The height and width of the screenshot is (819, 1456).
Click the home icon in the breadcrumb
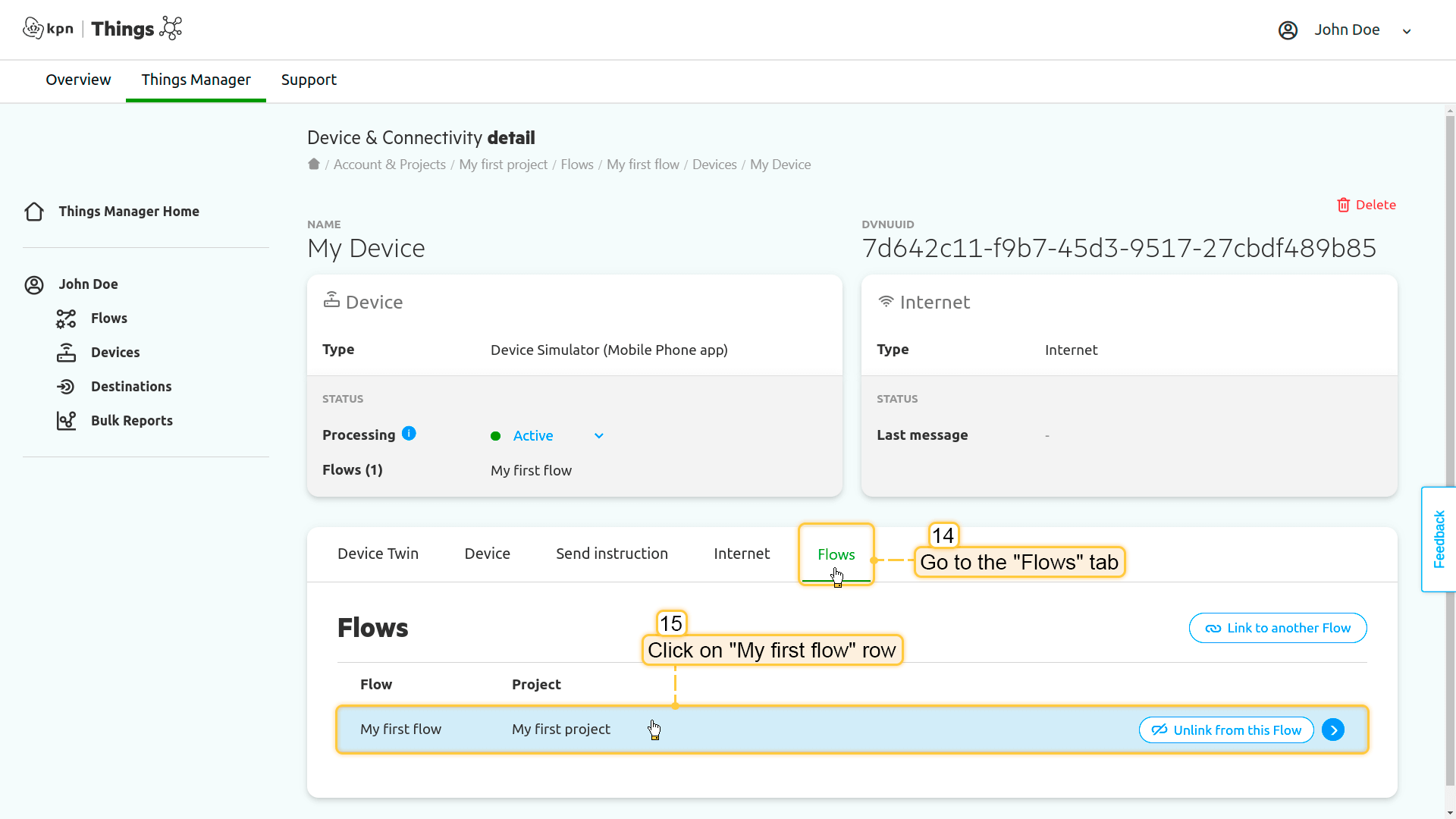[x=313, y=164]
